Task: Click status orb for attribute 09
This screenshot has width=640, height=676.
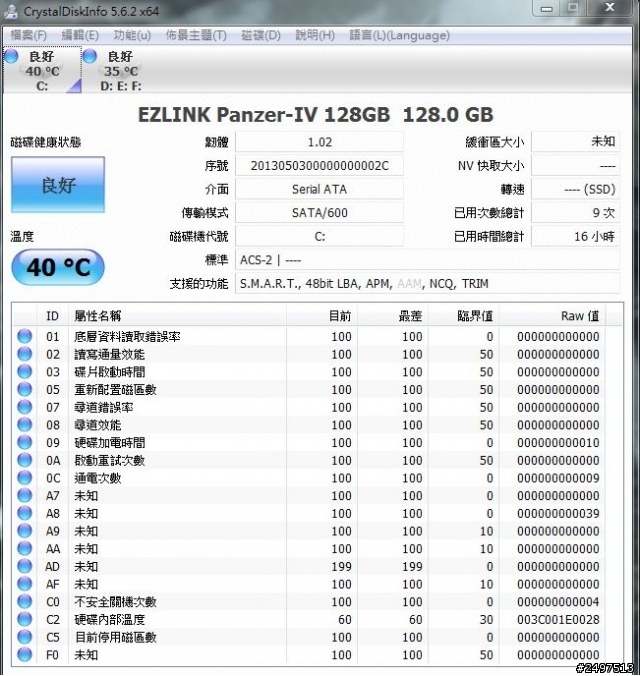Action: [x=25, y=442]
